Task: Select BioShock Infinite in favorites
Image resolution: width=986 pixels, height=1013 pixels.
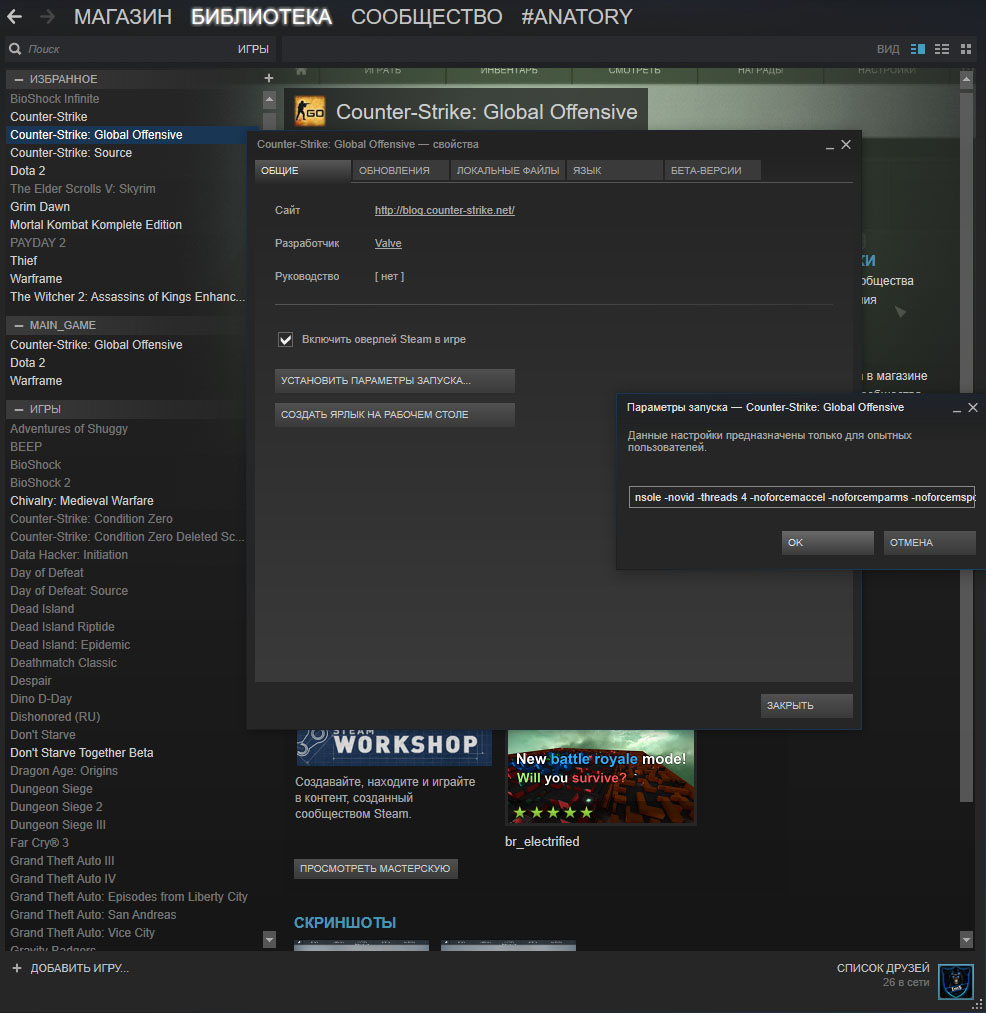Action: point(54,99)
